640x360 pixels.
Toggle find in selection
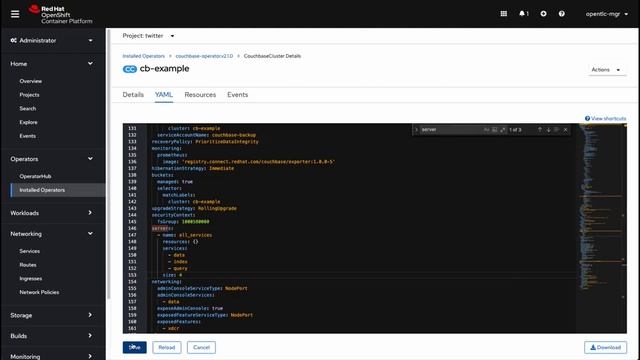(556, 129)
